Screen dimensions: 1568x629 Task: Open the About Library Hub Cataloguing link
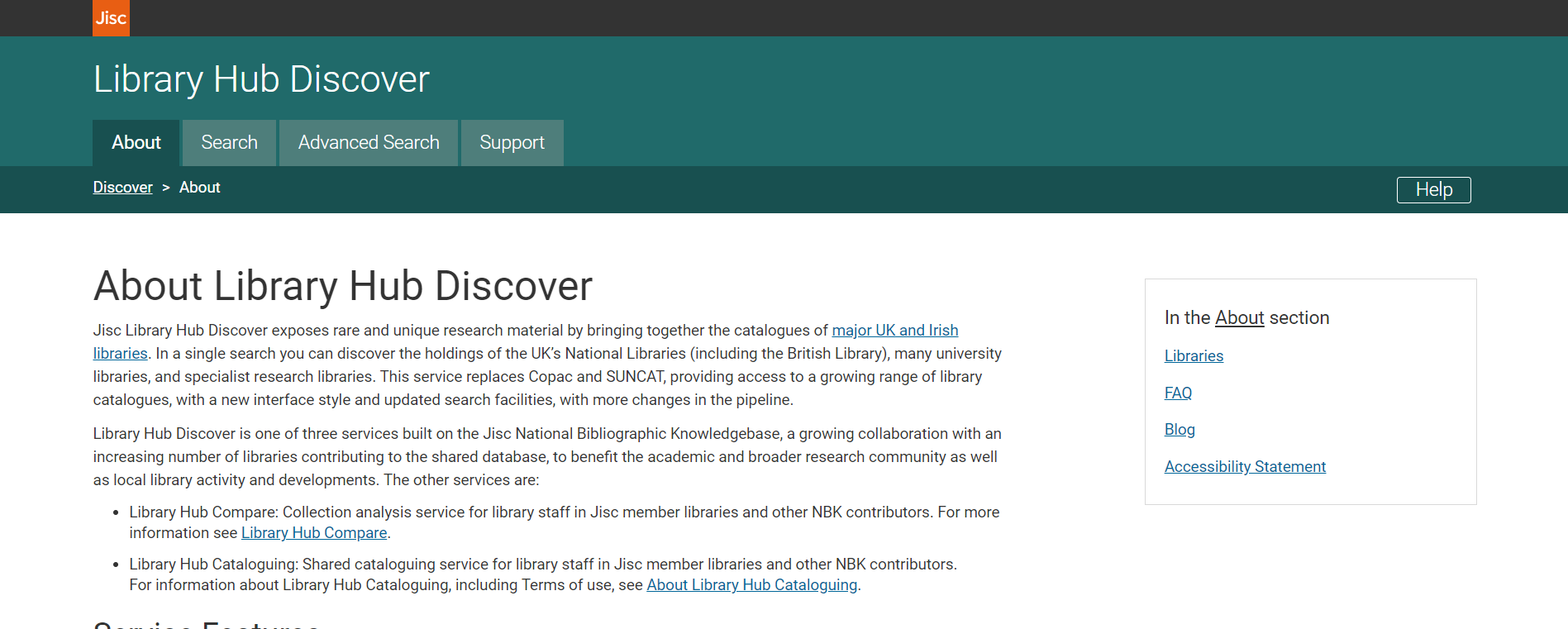coord(751,585)
